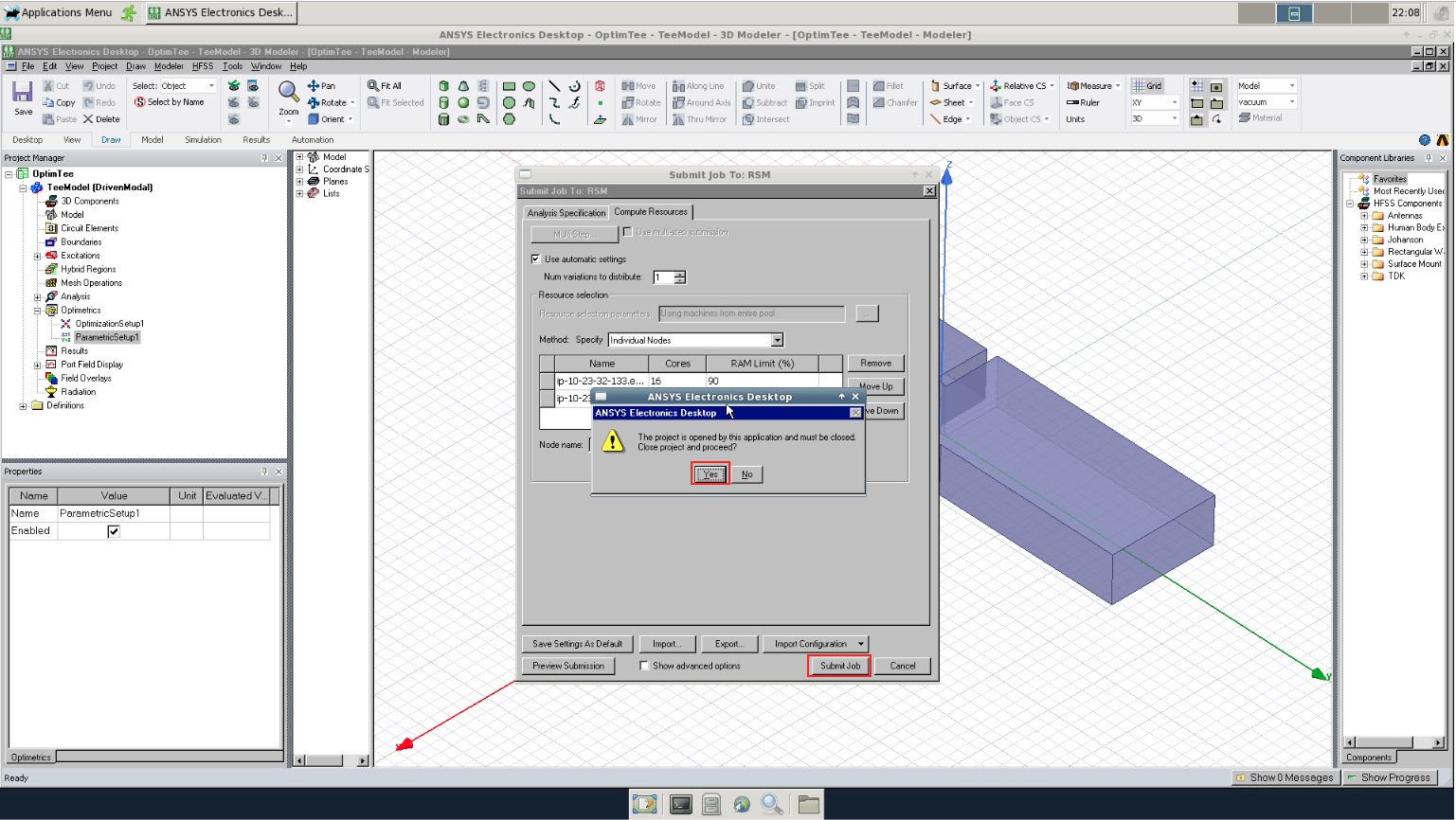Uncheck the Enabled property checkbox

tap(114, 531)
